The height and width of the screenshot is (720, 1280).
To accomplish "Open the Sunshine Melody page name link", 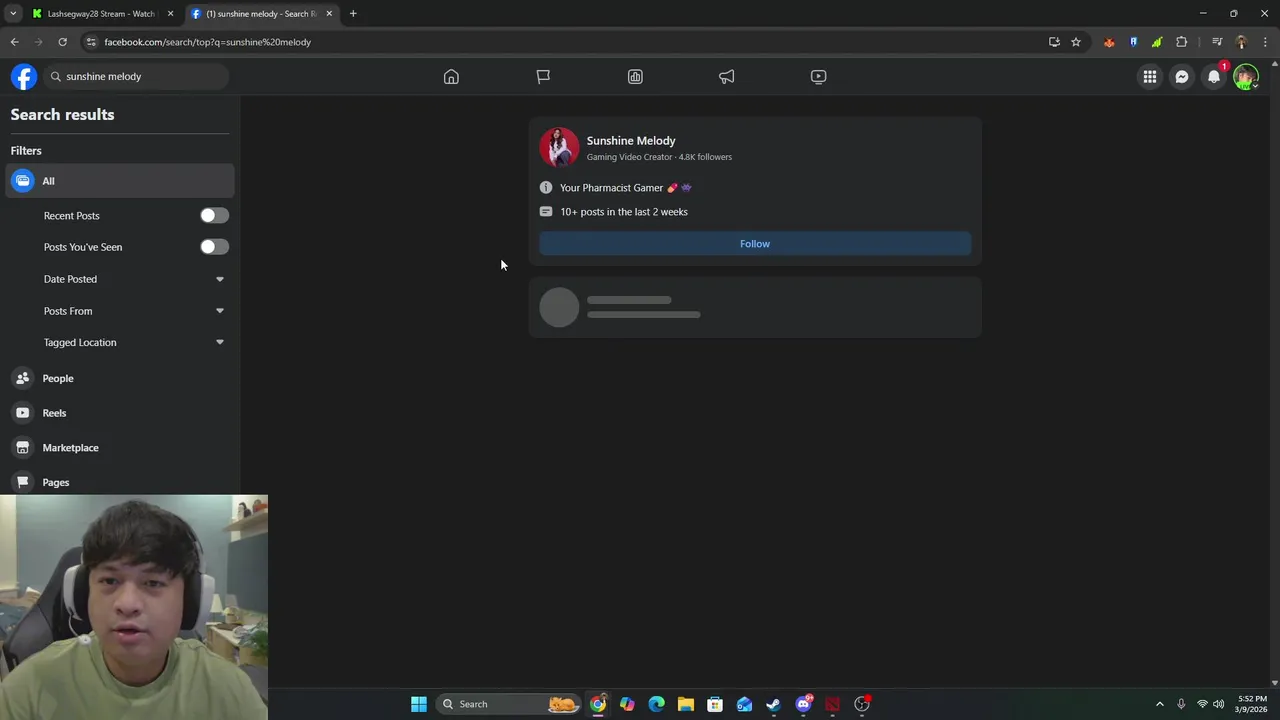I will pos(631,141).
